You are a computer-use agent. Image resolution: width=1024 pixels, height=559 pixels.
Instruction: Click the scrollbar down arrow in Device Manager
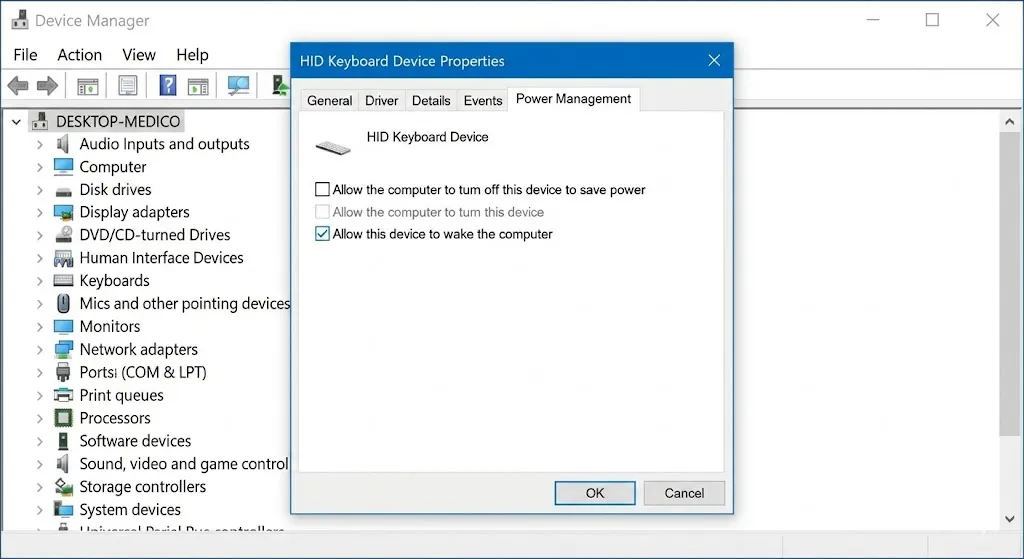pyautogui.click(x=1010, y=519)
